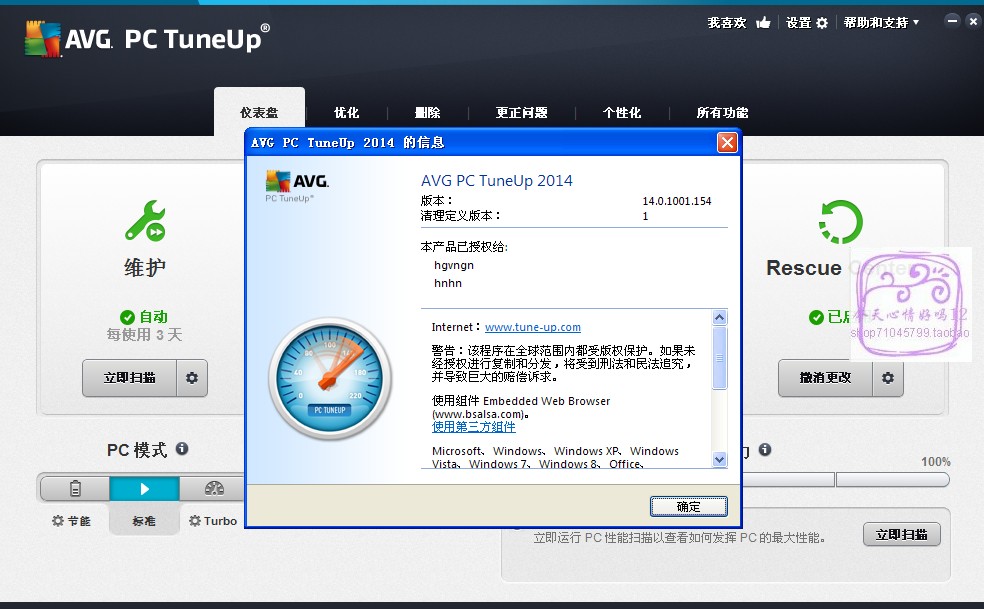Open the 优化 tab
This screenshot has width=984, height=609.
click(346, 112)
